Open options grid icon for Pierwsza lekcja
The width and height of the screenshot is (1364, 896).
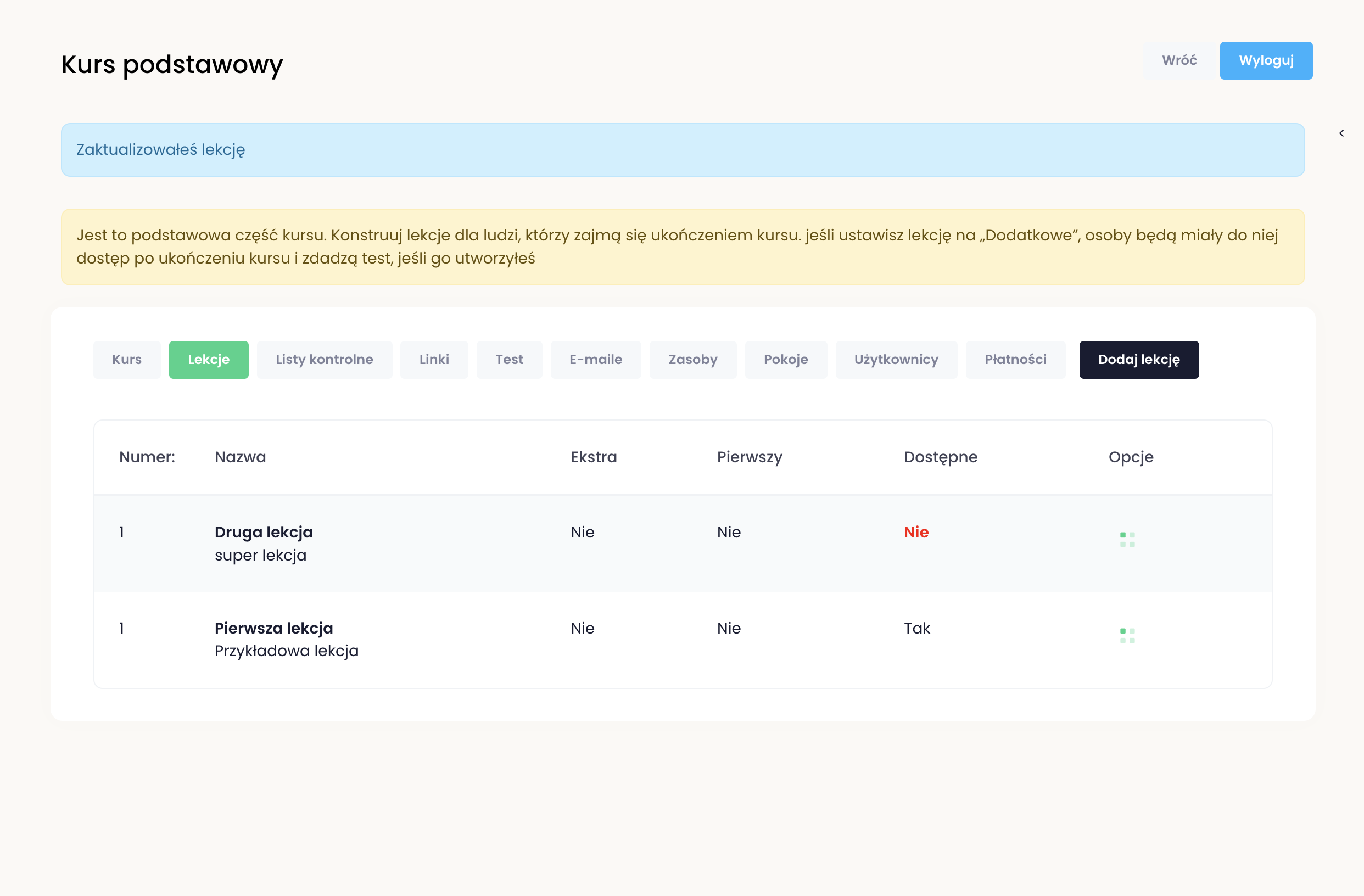(1127, 635)
